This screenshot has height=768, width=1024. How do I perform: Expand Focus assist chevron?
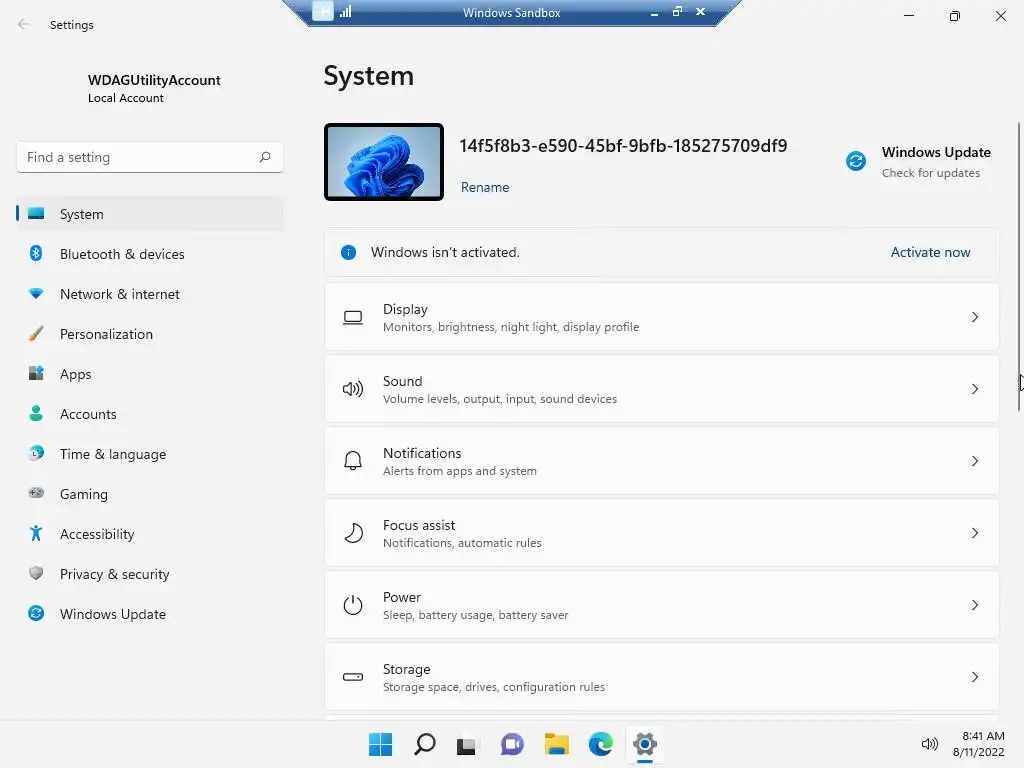pyautogui.click(x=974, y=533)
